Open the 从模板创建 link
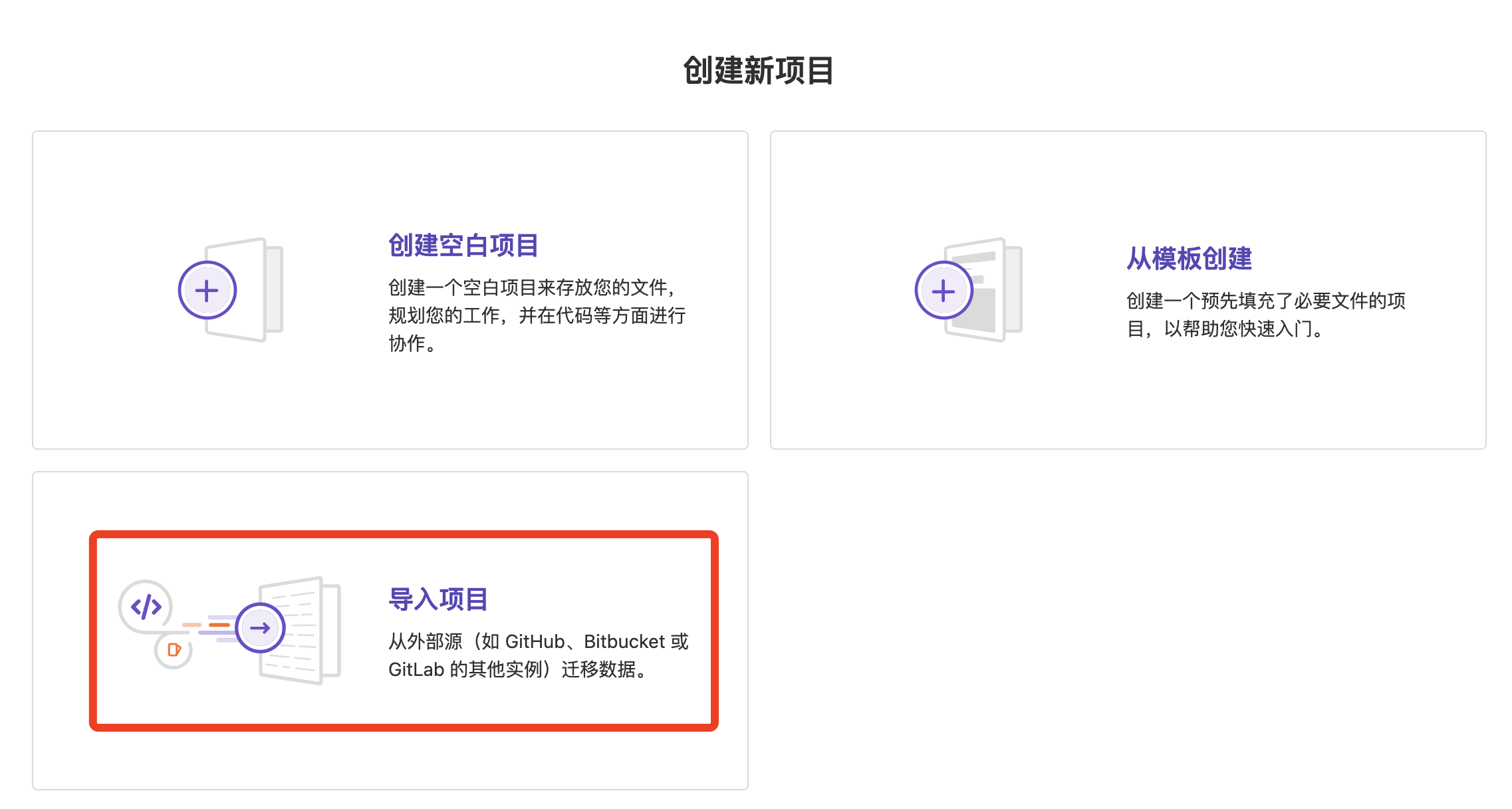1512x809 pixels. click(x=1188, y=259)
